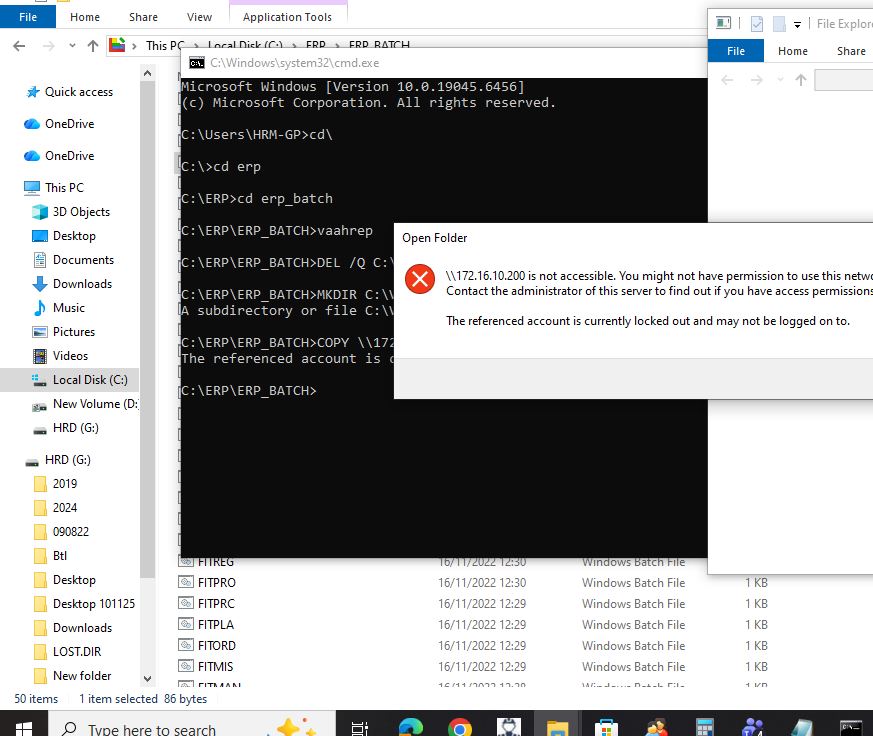Switch to the View ribbon tab
This screenshot has width=873, height=736.
click(x=199, y=17)
